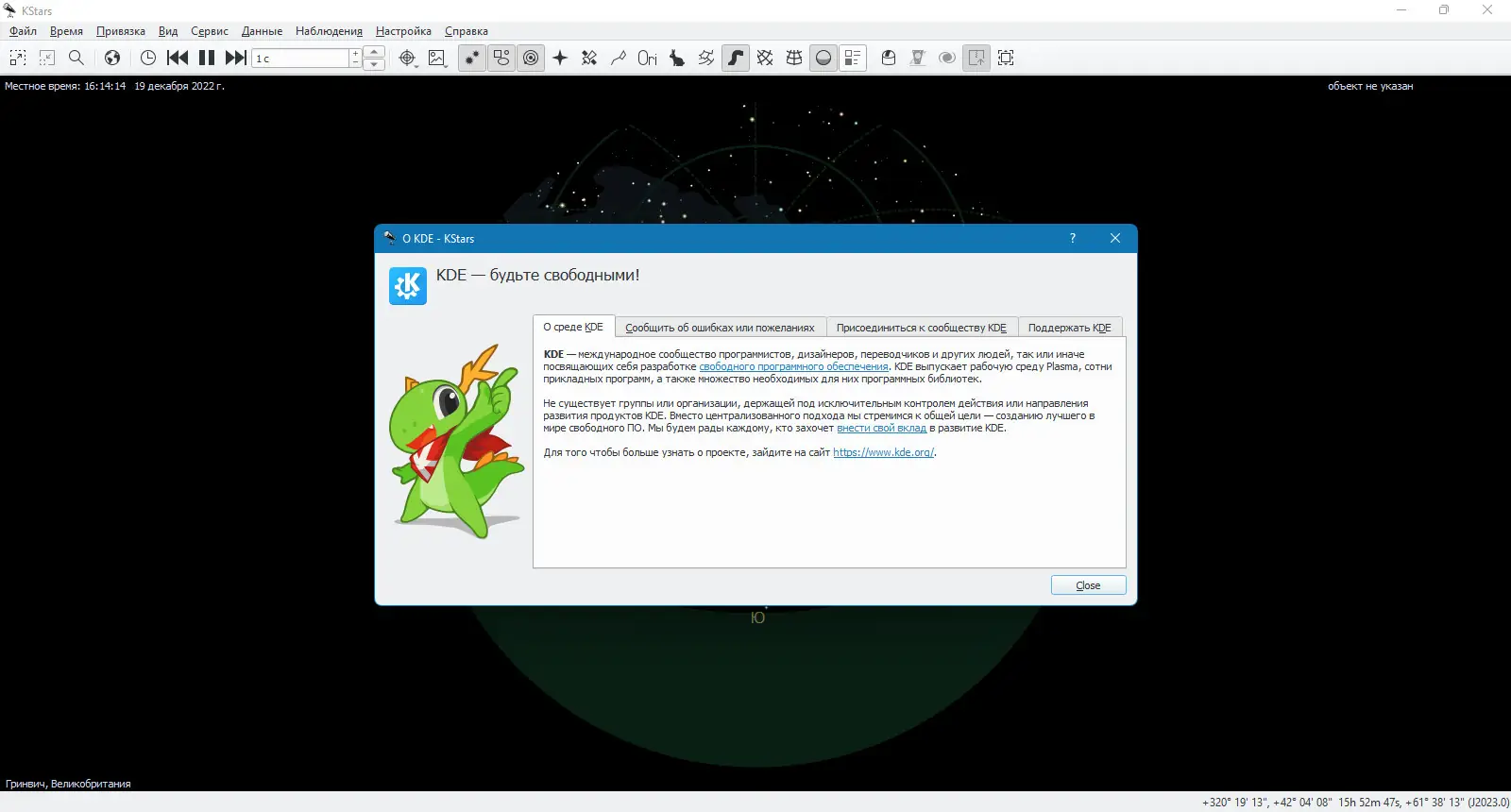Open the https://www.kde.org/ link
Viewport: 1511px width, 812px height.
pyautogui.click(x=883, y=452)
